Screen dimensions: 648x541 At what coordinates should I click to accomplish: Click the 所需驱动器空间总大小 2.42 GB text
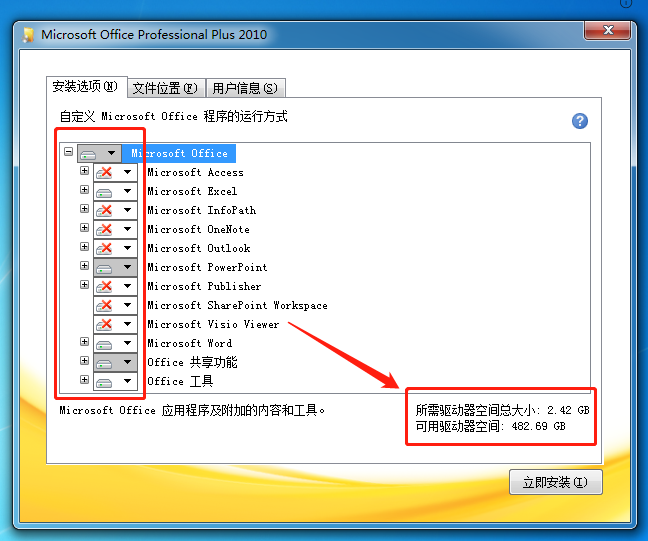point(503,410)
